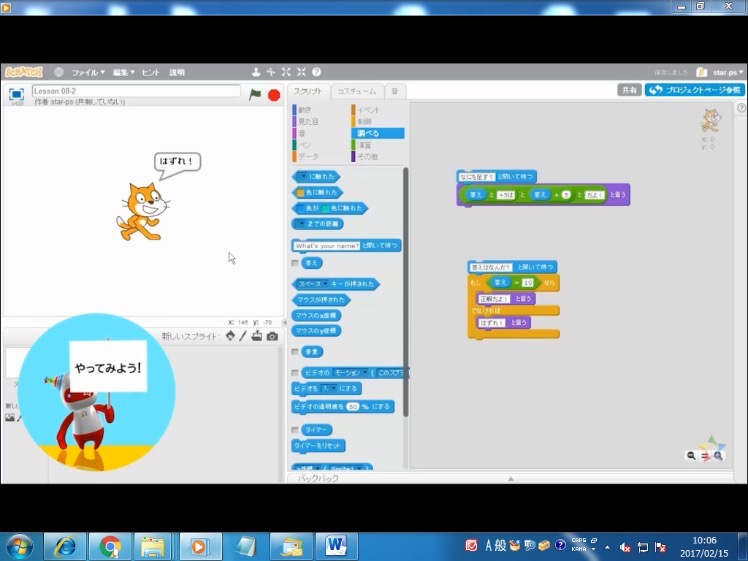Viewport: 748px width, 561px height.
Task: Open dropdown in に触れた block
Action: [304, 177]
